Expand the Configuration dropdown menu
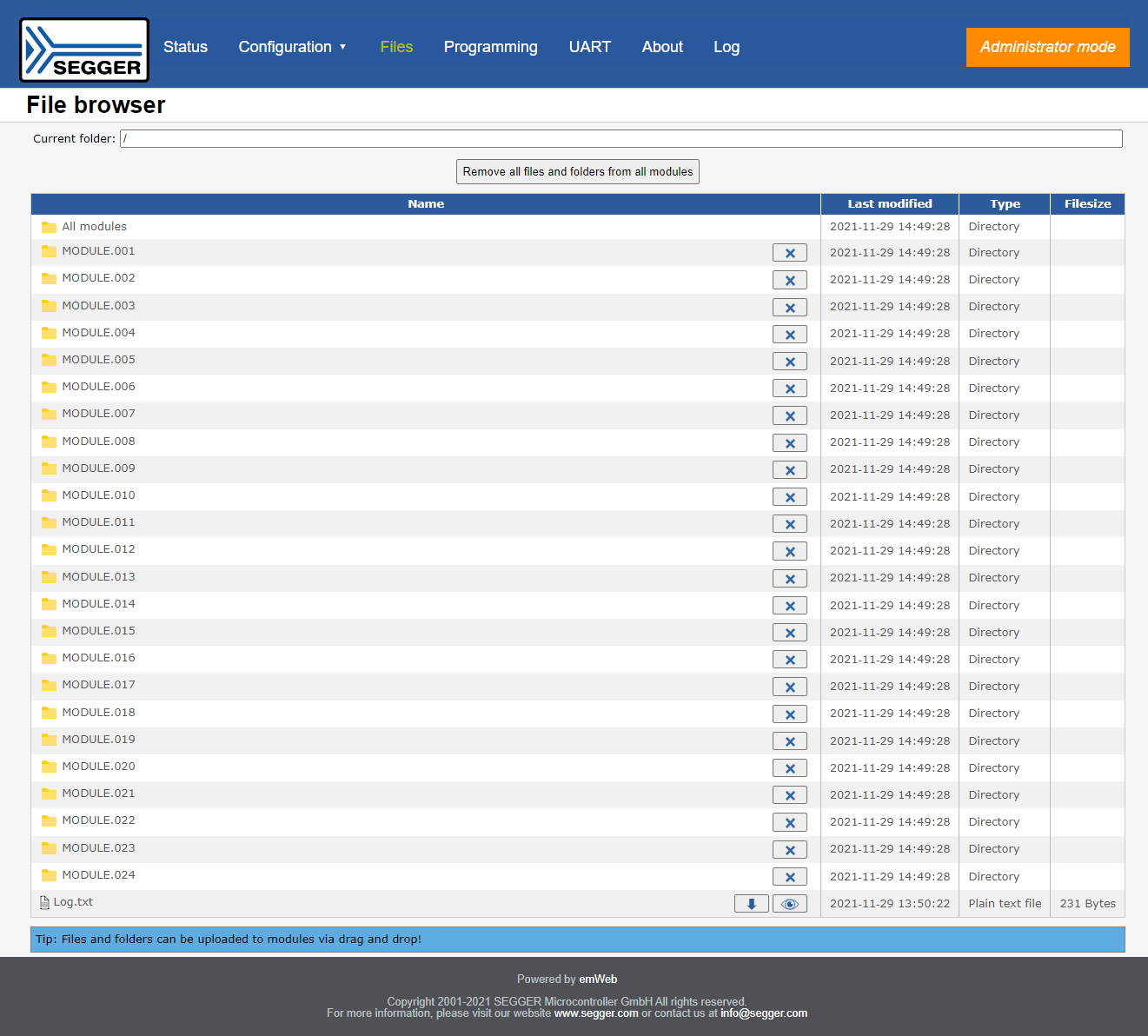 pos(292,47)
